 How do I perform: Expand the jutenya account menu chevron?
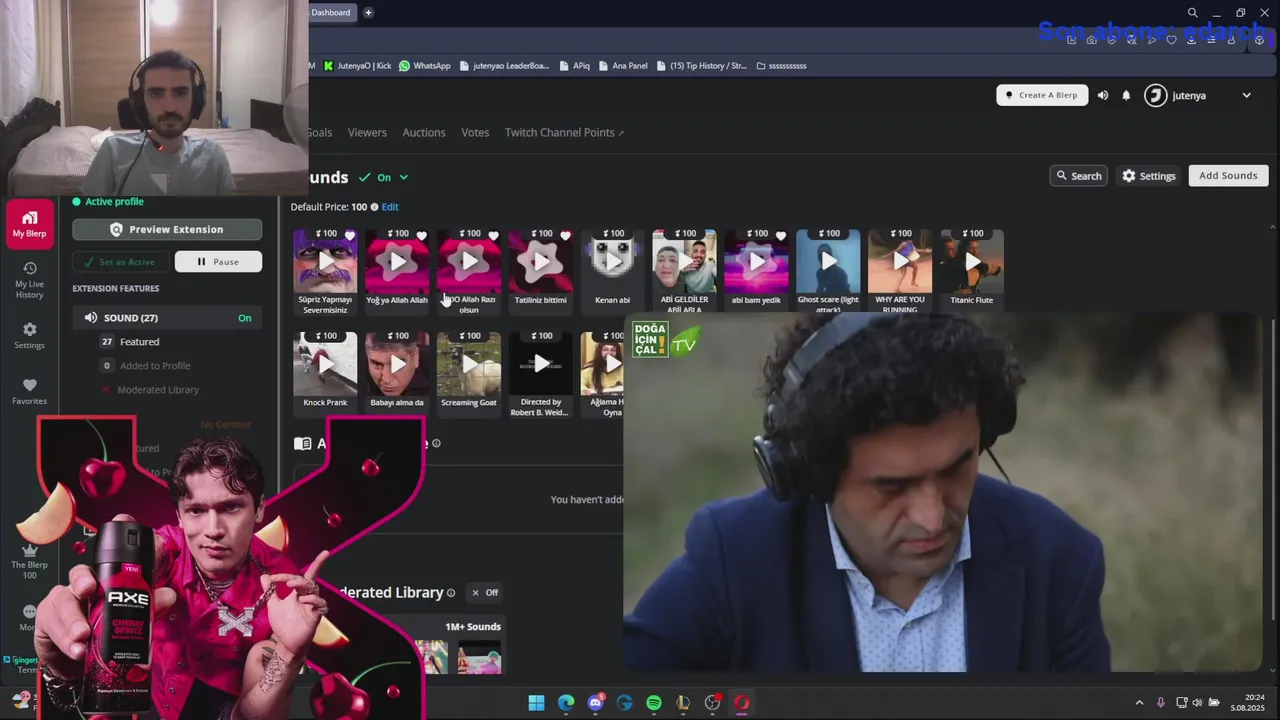(1246, 95)
